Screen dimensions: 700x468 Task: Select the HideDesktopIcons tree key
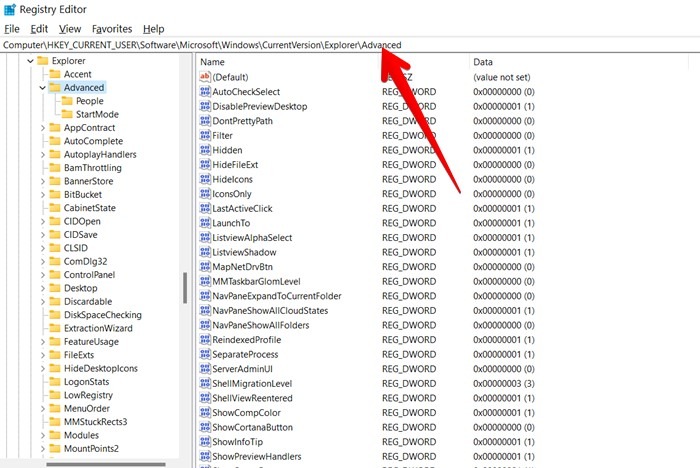pos(101,368)
